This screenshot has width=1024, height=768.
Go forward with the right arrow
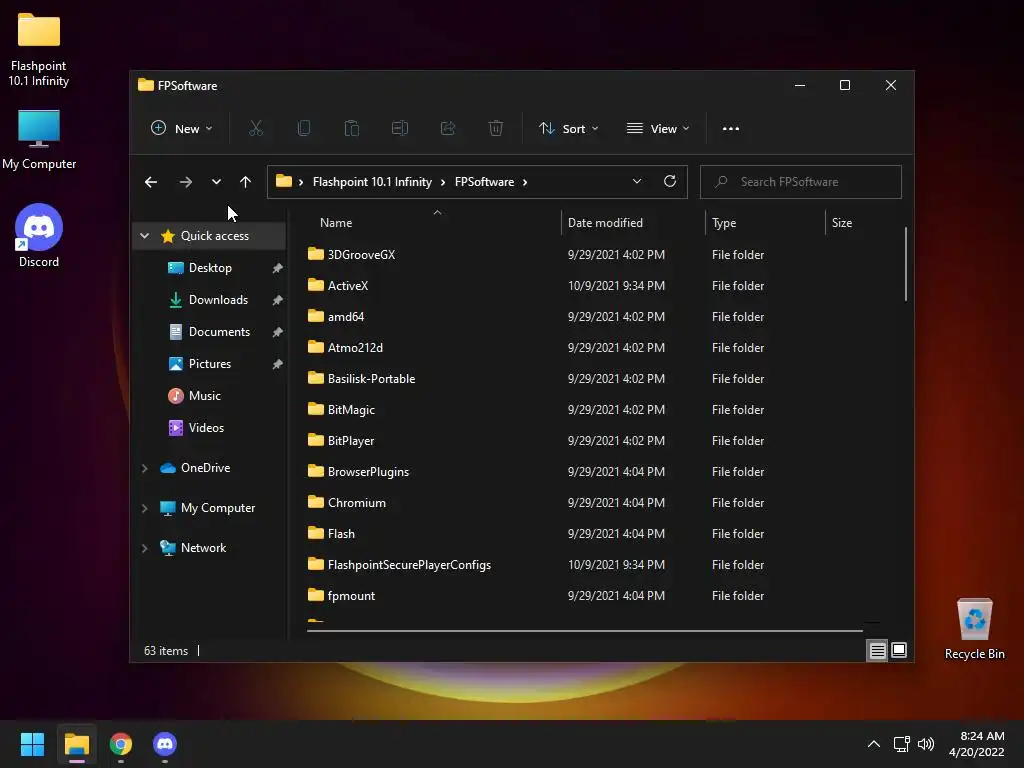click(185, 182)
